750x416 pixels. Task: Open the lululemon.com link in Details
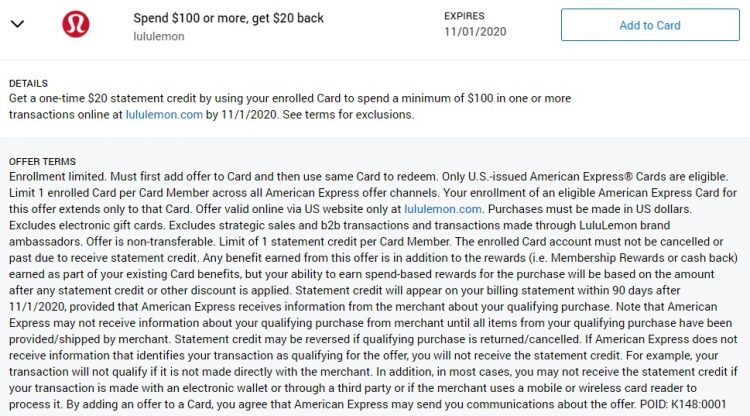(x=164, y=115)
